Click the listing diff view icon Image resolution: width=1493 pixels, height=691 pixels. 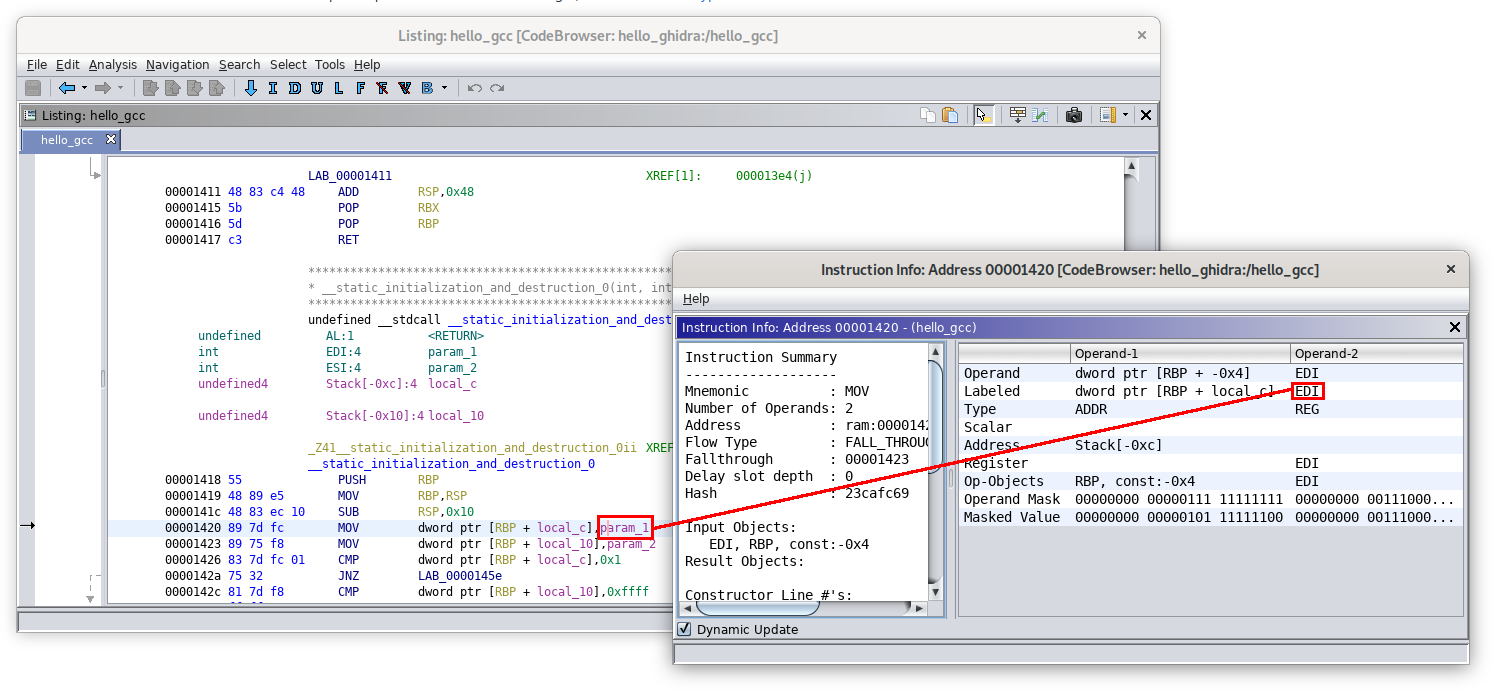point(1040,115)
